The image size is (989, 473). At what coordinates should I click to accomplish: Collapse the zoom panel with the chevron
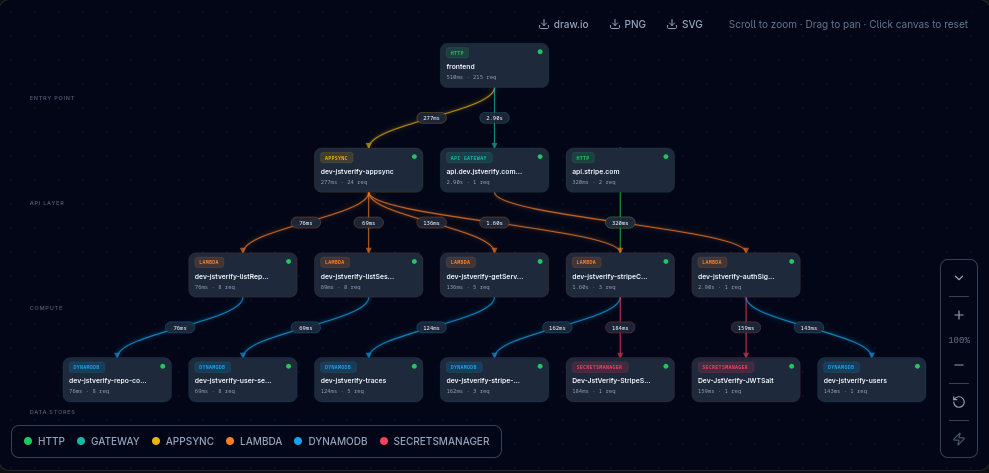pyautogui.click(x=959, y=278)
